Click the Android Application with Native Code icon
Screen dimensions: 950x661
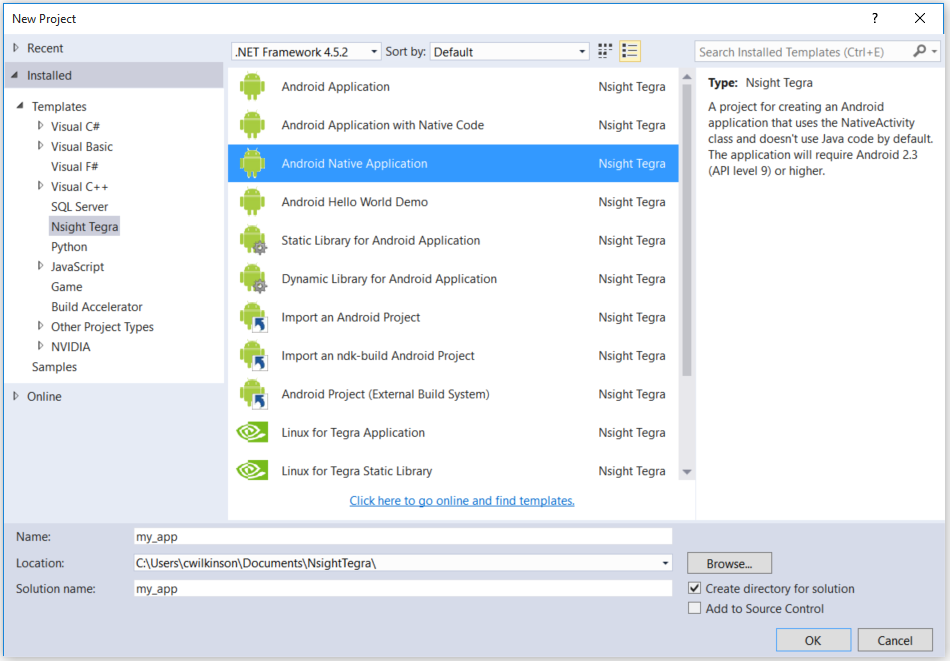(252, 125)
